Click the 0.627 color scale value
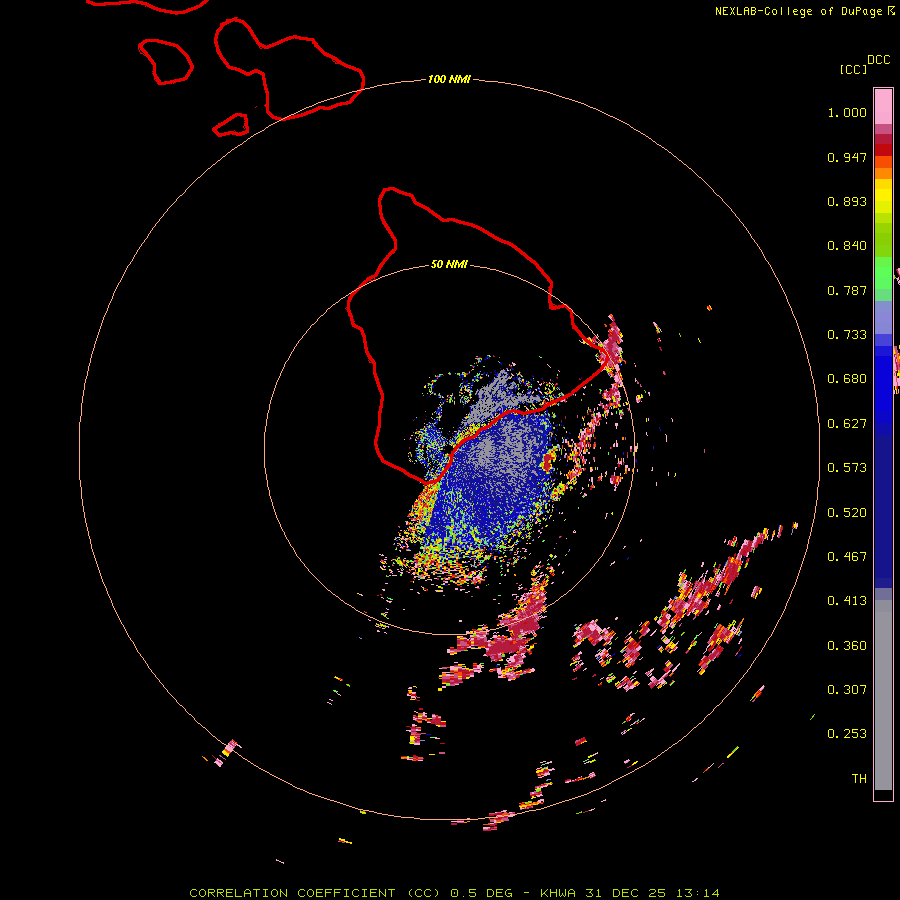The width and height of the screenshot is (900, 900). pyautogui.click(x=847, y=424)
